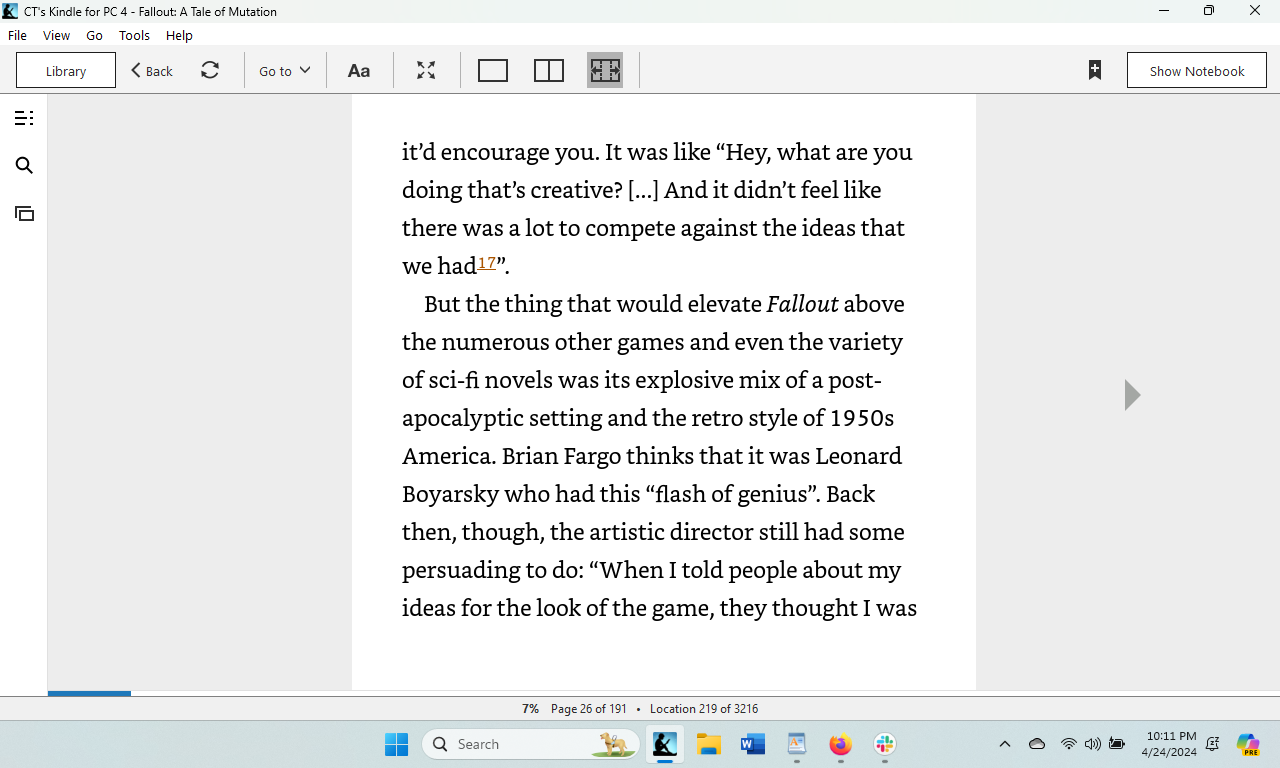
Task: Click Show Notebook button
Action: pyautogui.click(x=1197, y=71)
